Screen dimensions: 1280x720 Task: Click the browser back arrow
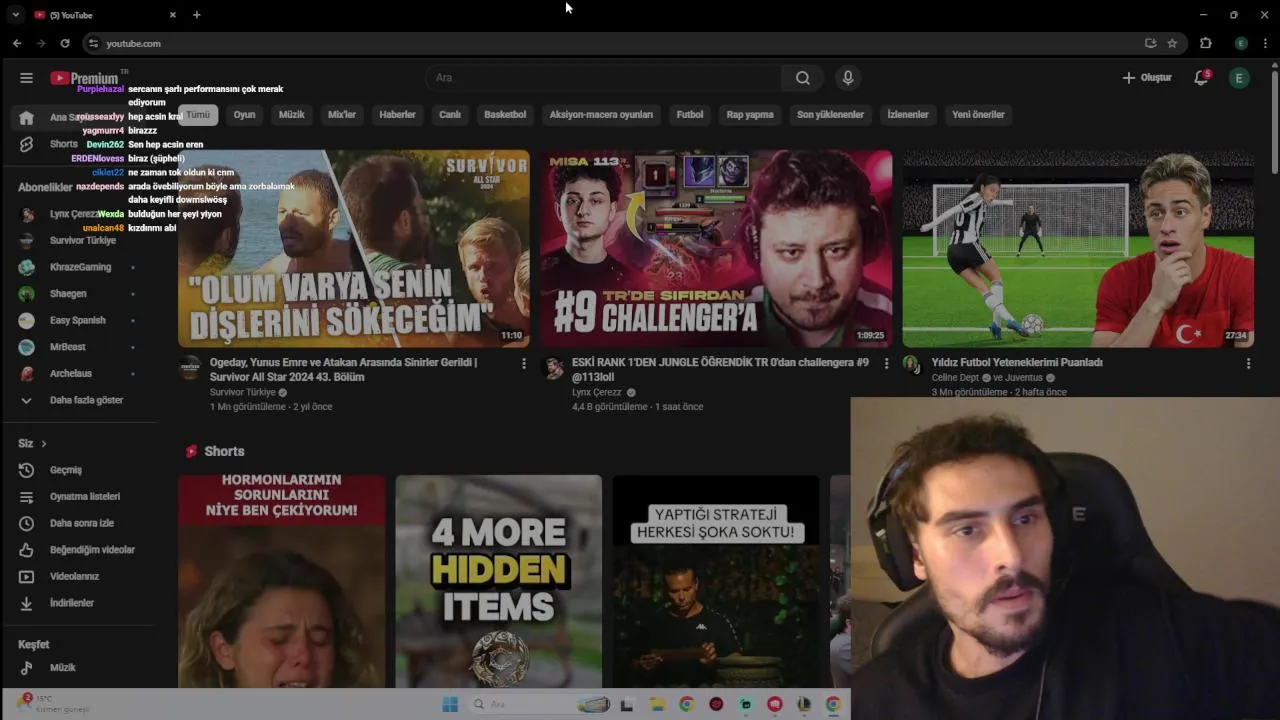(17, 43)
